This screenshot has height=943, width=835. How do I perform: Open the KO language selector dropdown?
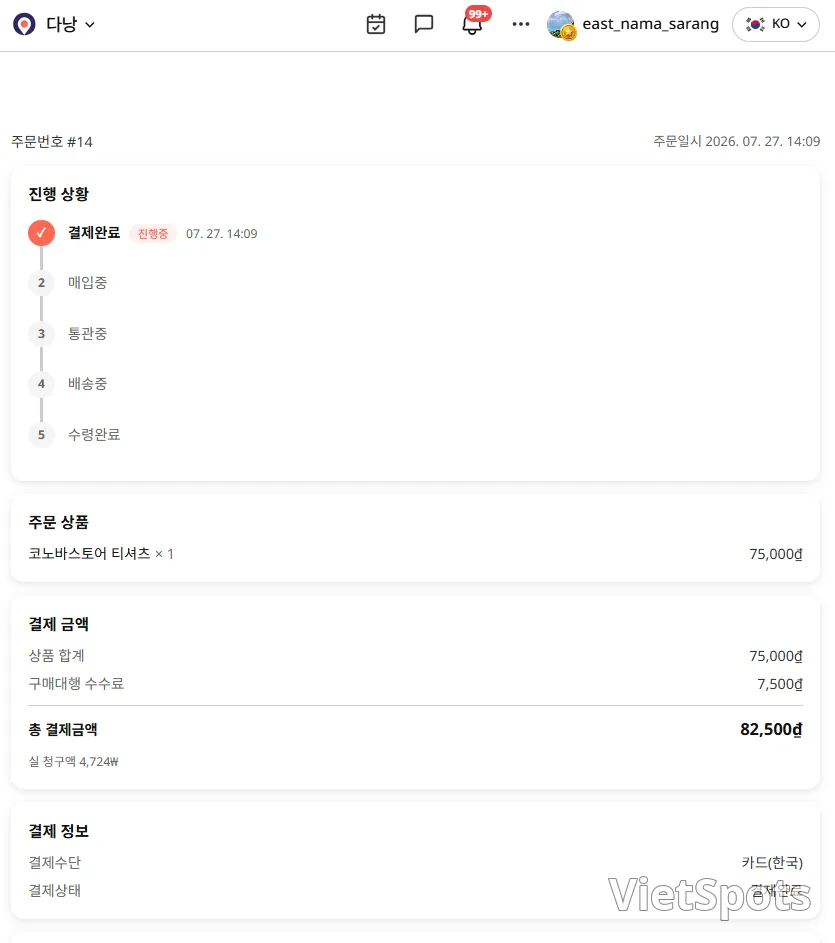point(775,24)
